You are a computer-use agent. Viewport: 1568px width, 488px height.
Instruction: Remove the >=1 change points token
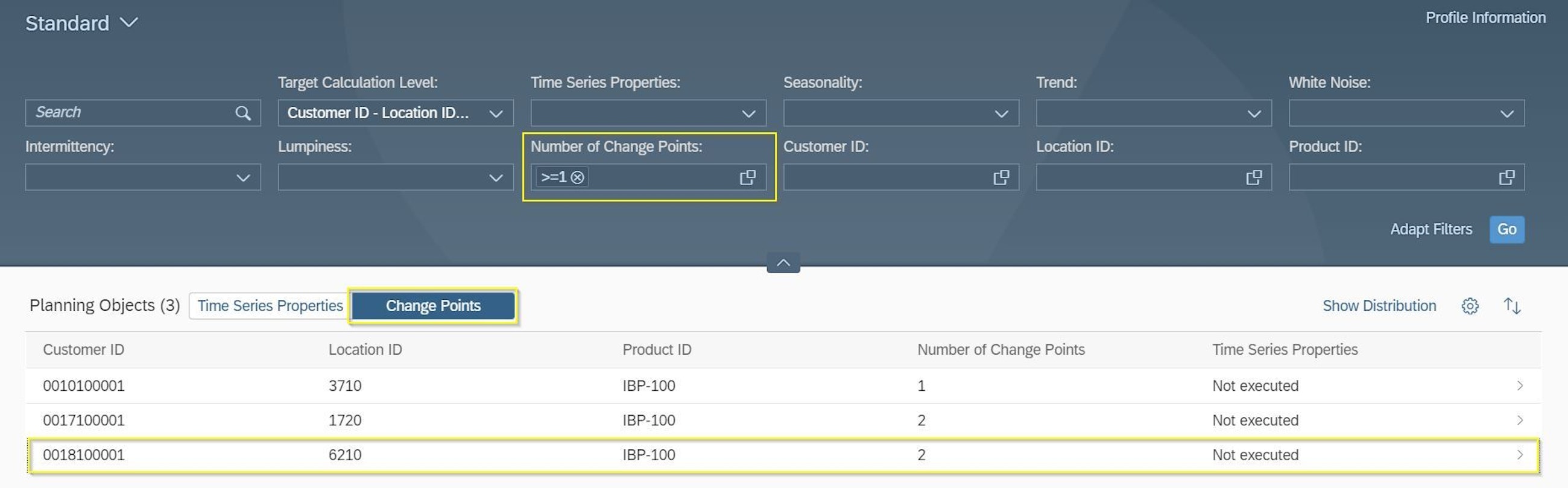[577, 178]
